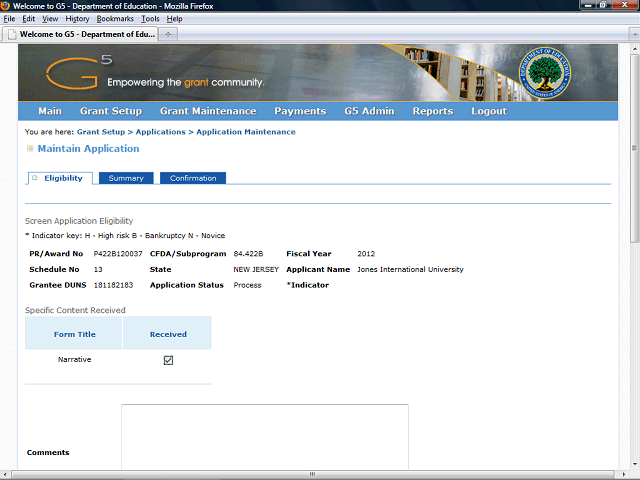Open a new tab with plus button
Viewport: 640px width, 480px height.
coord(168,34)
